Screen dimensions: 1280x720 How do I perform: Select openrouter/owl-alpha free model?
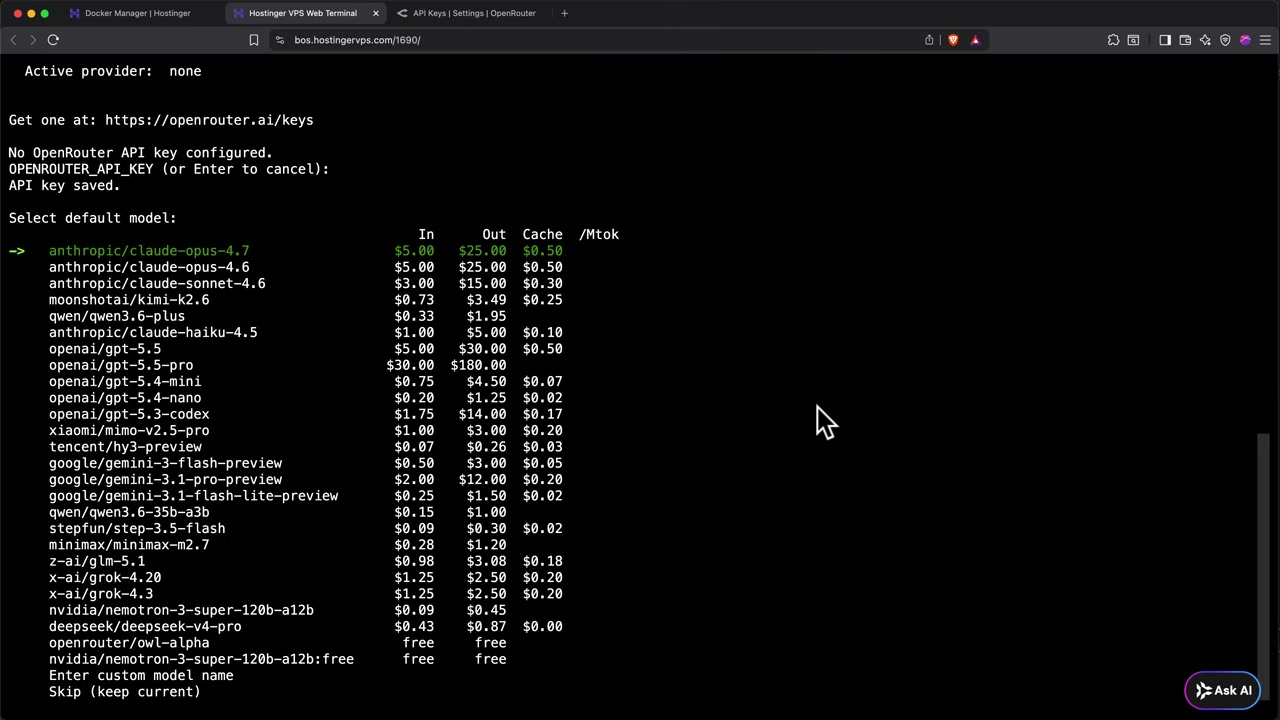coord(129,643)
